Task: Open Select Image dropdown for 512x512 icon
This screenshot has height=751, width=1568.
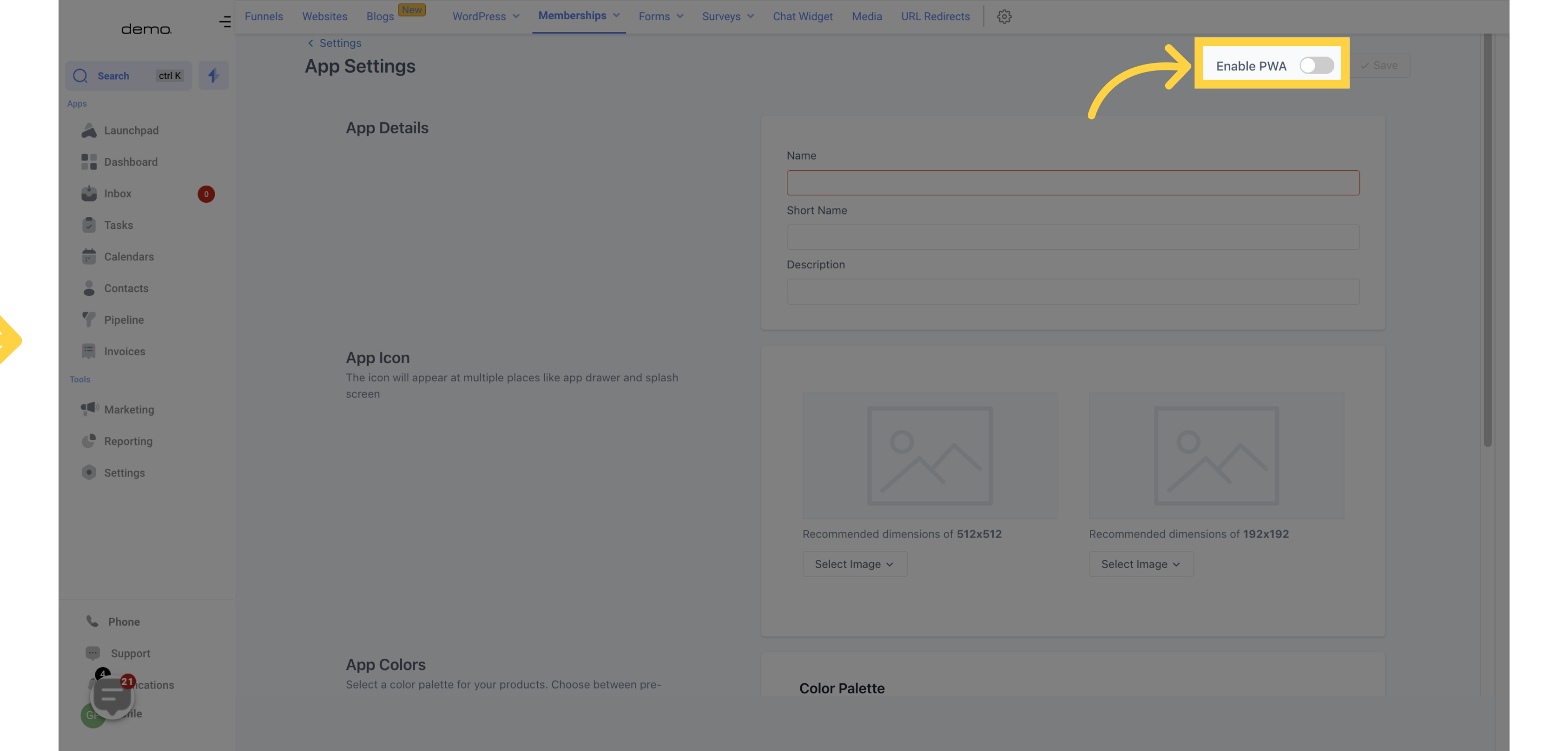Action: pyautogui.click(x=855, y=564)
